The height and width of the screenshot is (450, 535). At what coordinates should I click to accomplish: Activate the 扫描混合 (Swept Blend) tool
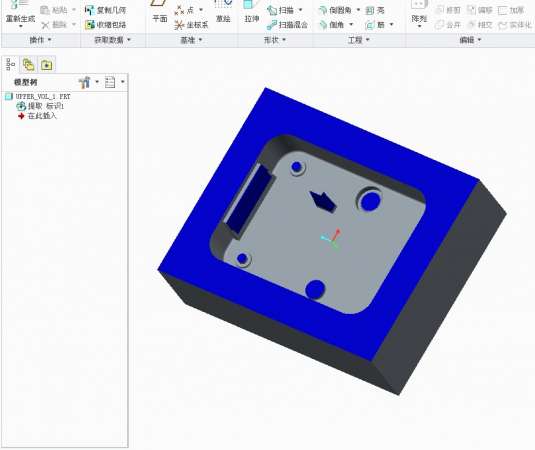pyautogui.click(x=287, y=25)
